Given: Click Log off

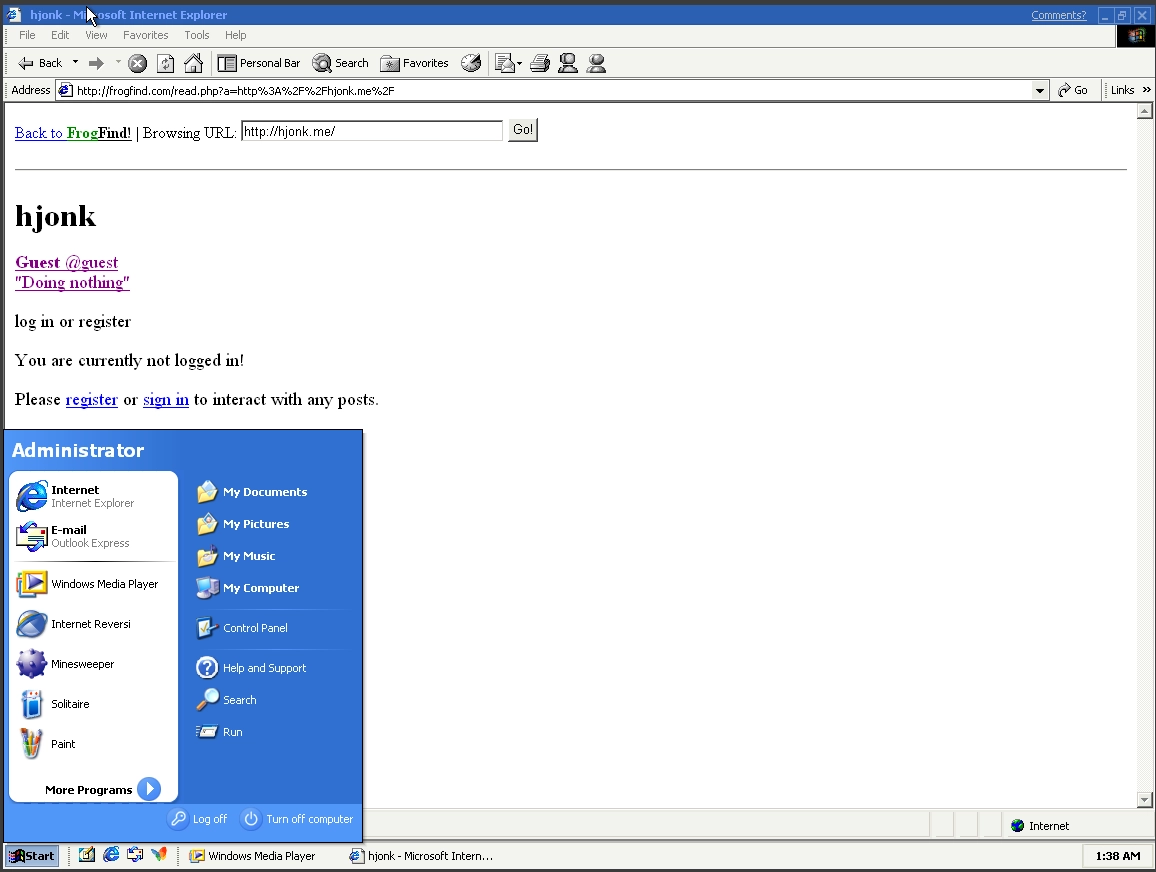Looking at the screenshot, I should (198, 819).
